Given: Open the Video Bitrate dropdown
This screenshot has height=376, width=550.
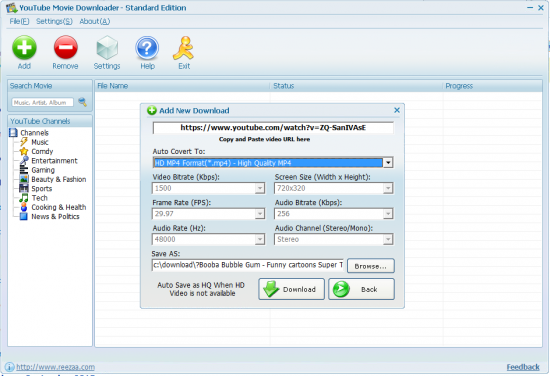Looking at the screenshot, I should [x=260, y=188].
